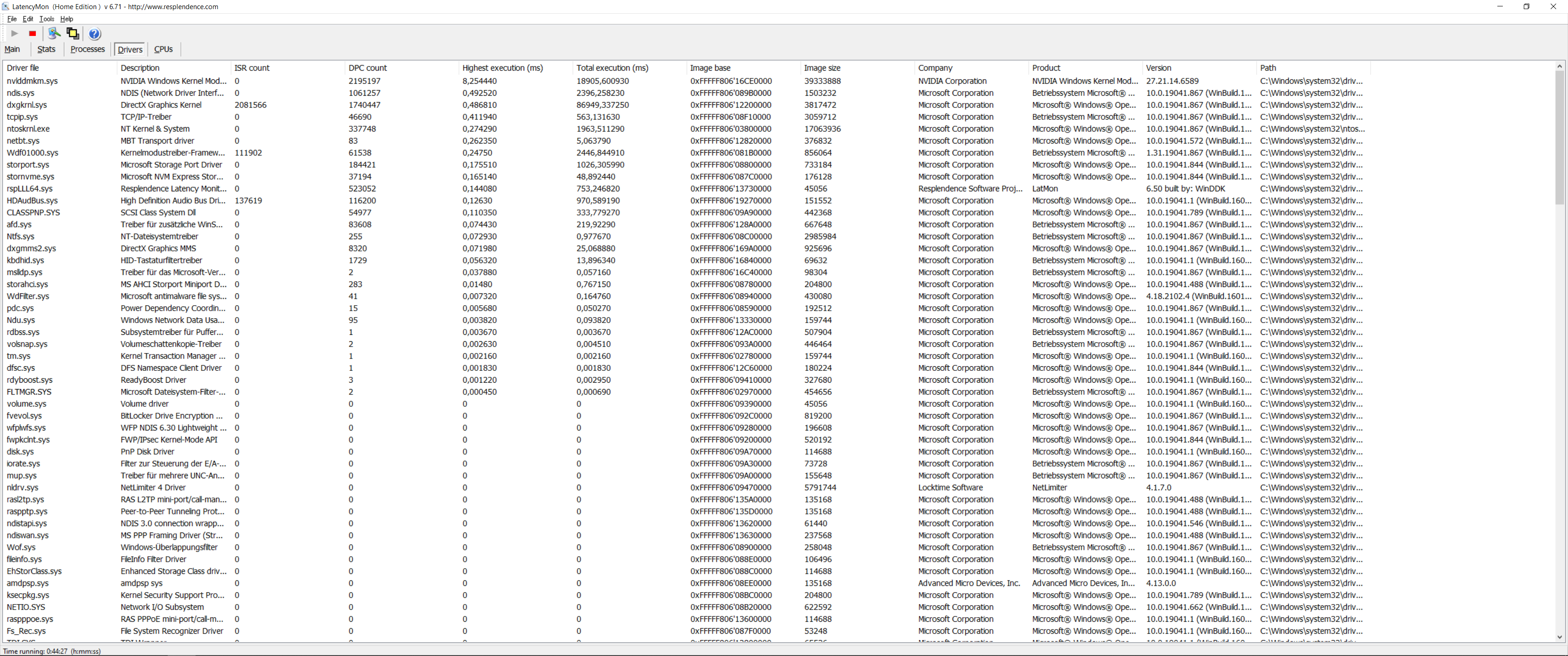Select the nvlddmkm.sys driver row

coord(32,81)
